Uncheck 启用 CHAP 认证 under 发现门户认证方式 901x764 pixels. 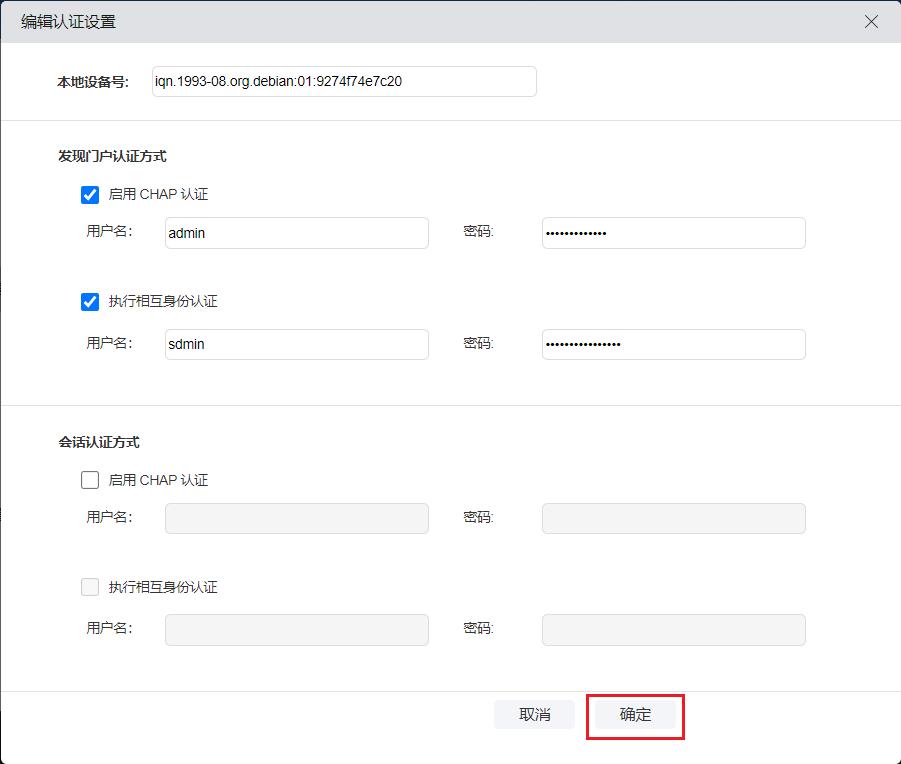(90, 195)
